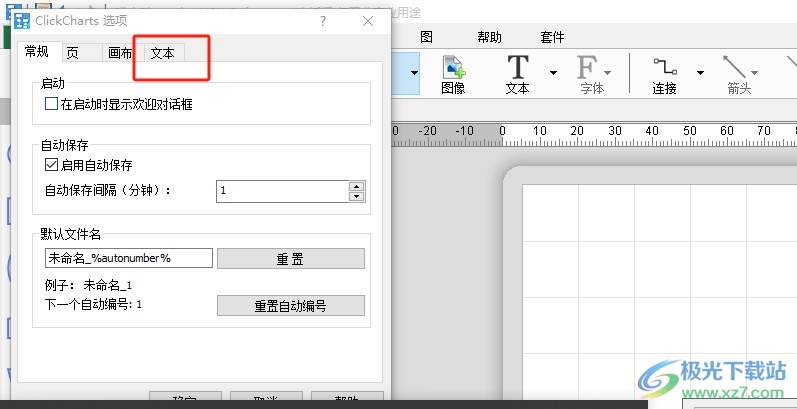
Task: Expand dropdown arrow left of 图像 tool
Action: [x=414, y=73]
